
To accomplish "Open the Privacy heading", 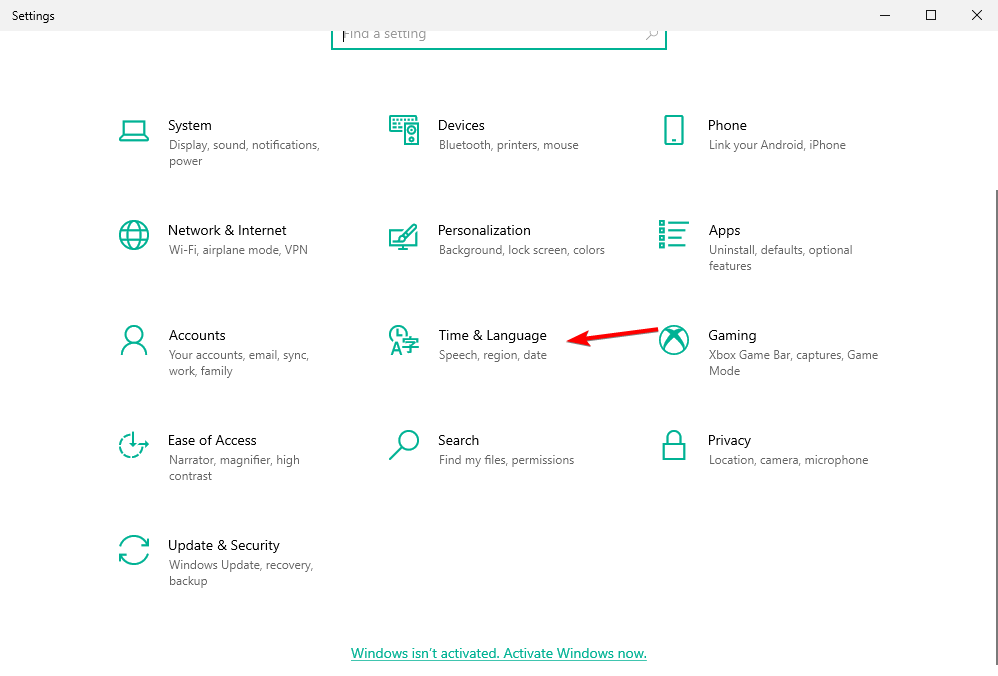I will point(729,440).
